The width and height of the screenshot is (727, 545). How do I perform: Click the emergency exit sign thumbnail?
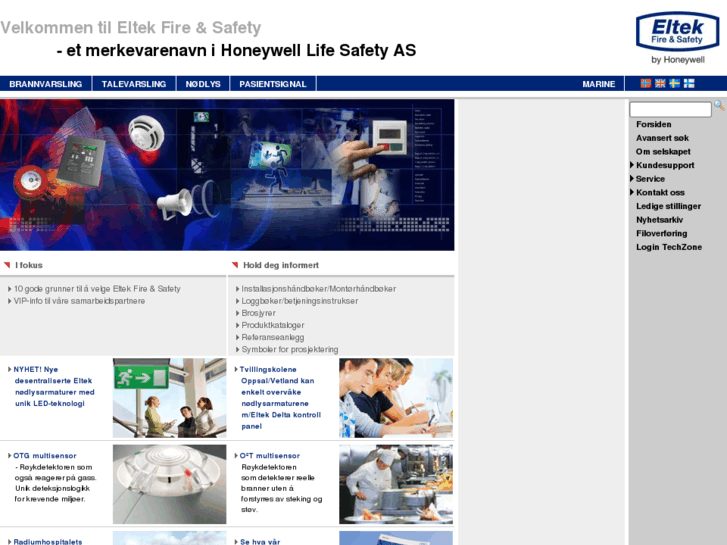(169, 398)
